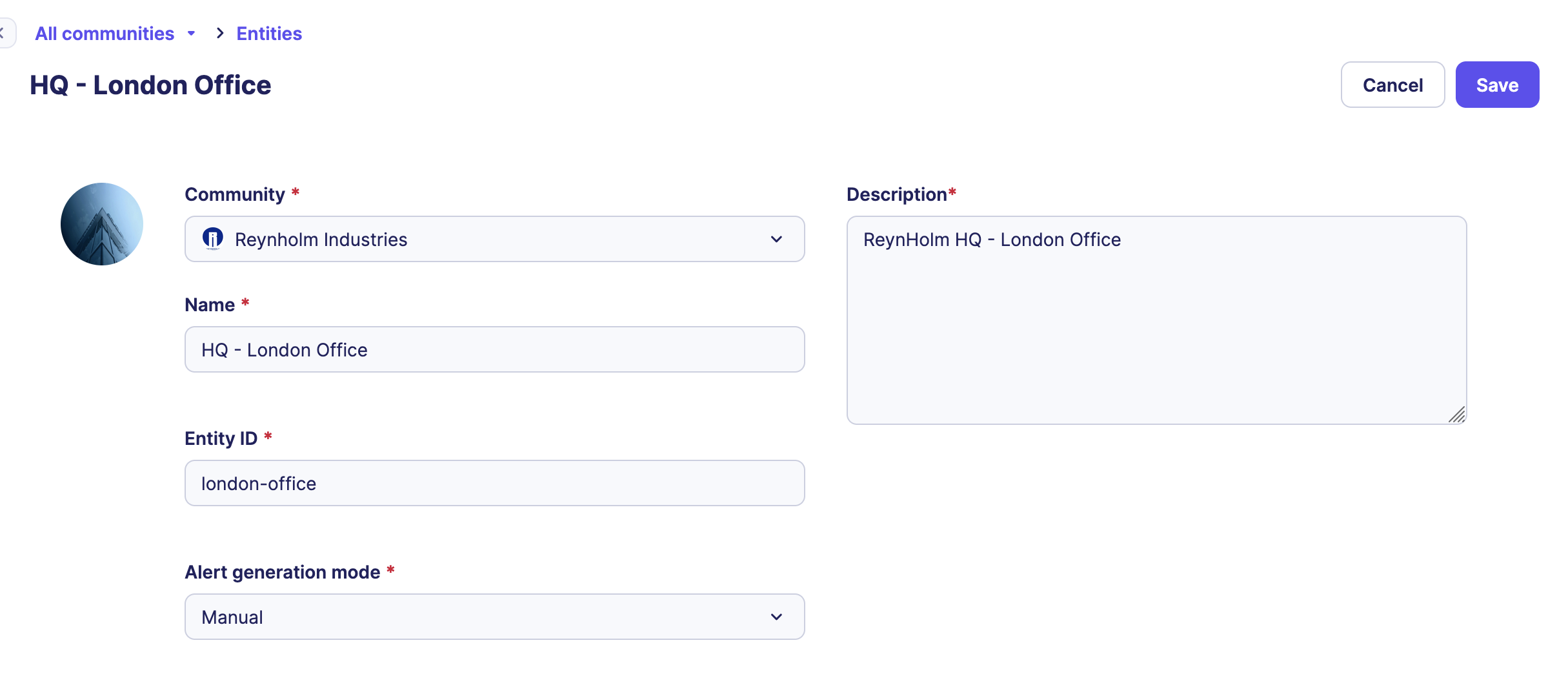Click the entity building avatar image
1568x678 pixels.
click(102, 224)
